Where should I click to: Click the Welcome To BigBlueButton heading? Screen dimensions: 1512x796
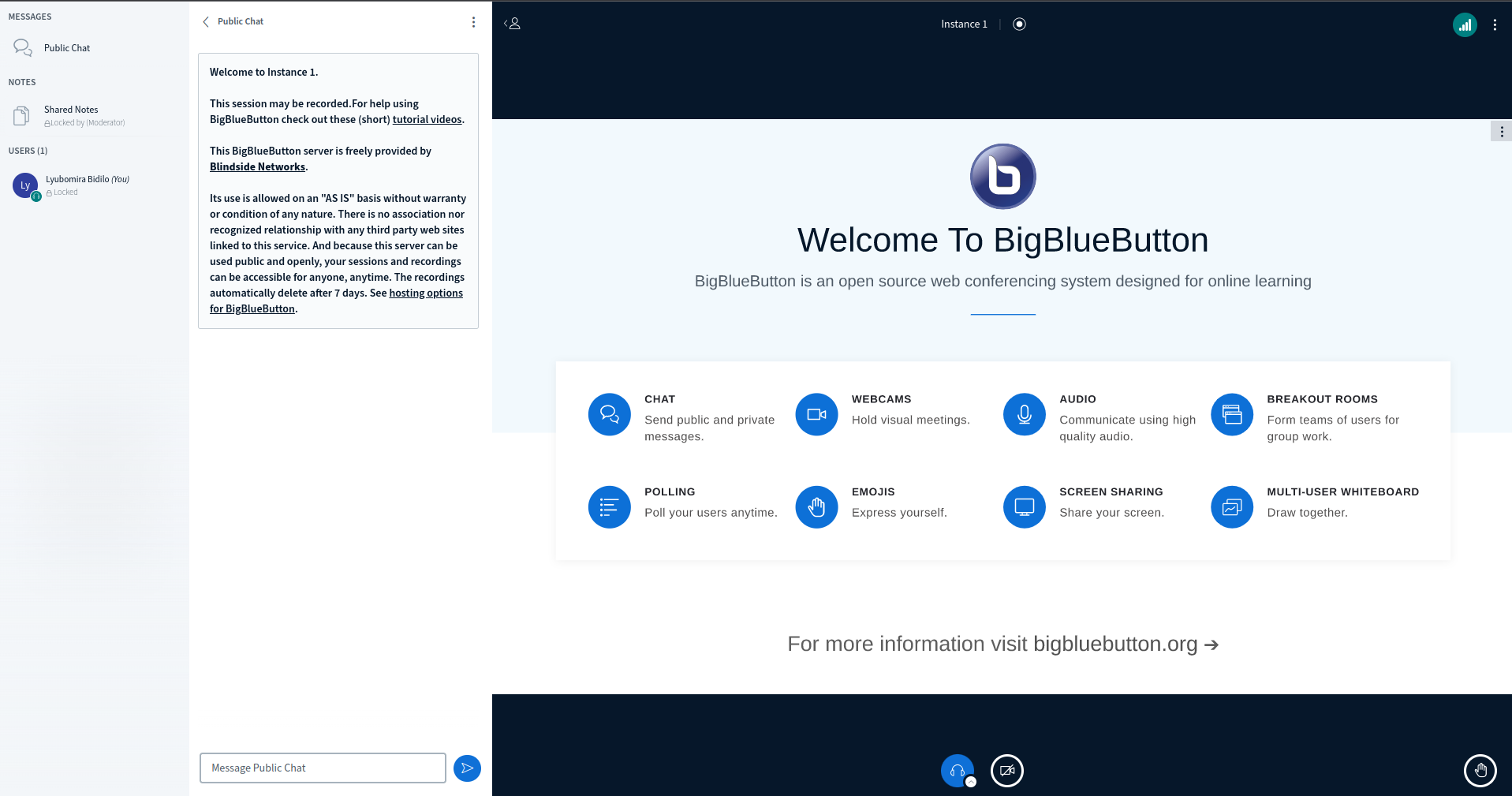point(1002,240)
